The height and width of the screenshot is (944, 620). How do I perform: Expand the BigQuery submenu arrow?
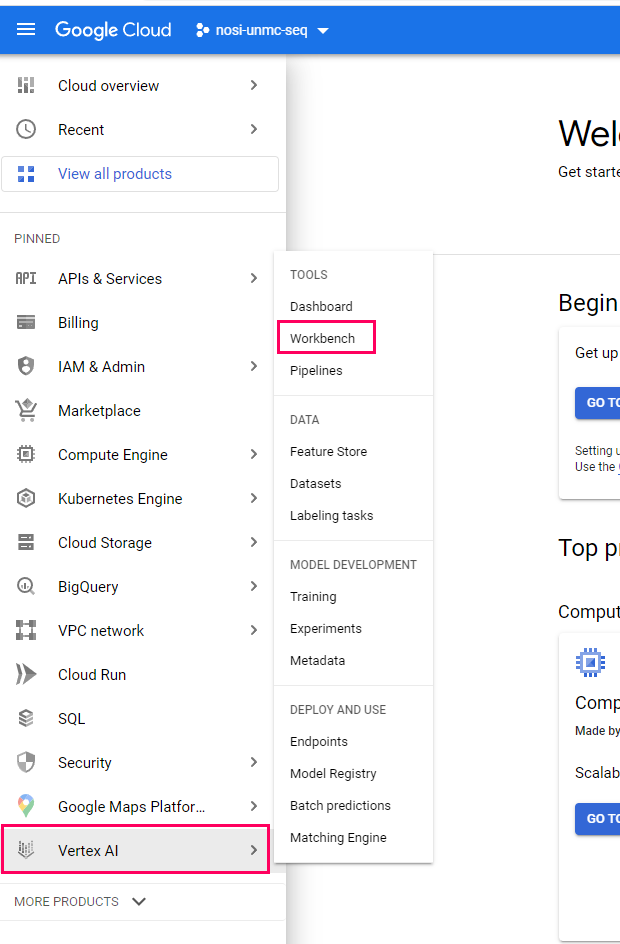click(253, 586)
